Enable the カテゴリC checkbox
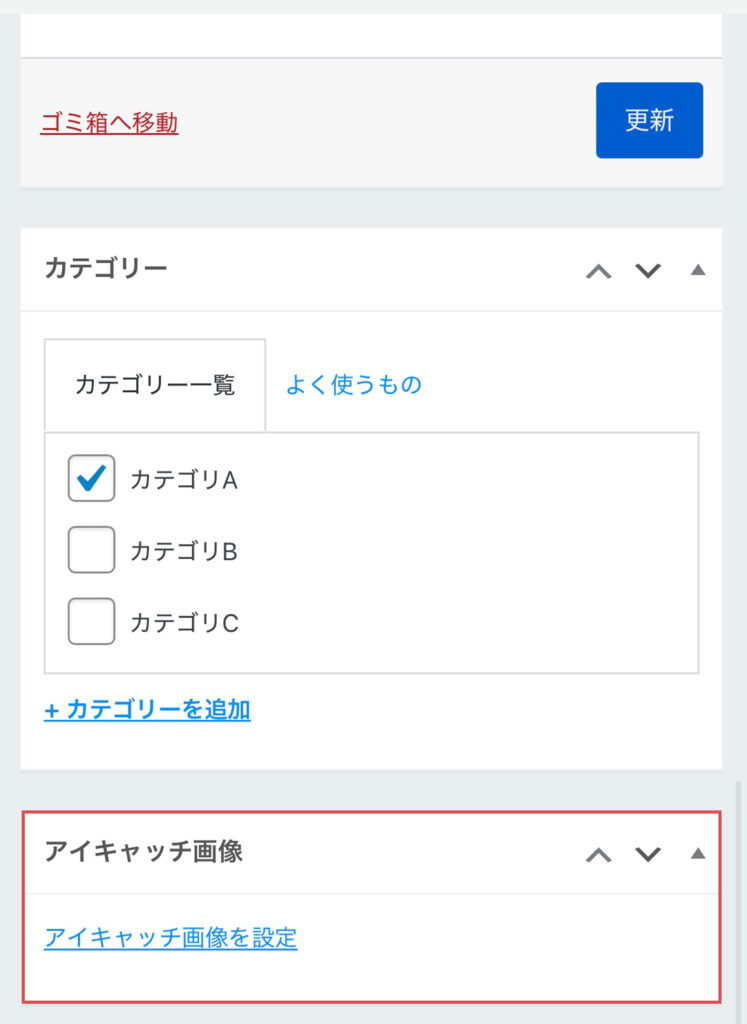The height and width of the screenshot is (1024, 747). 92,622
